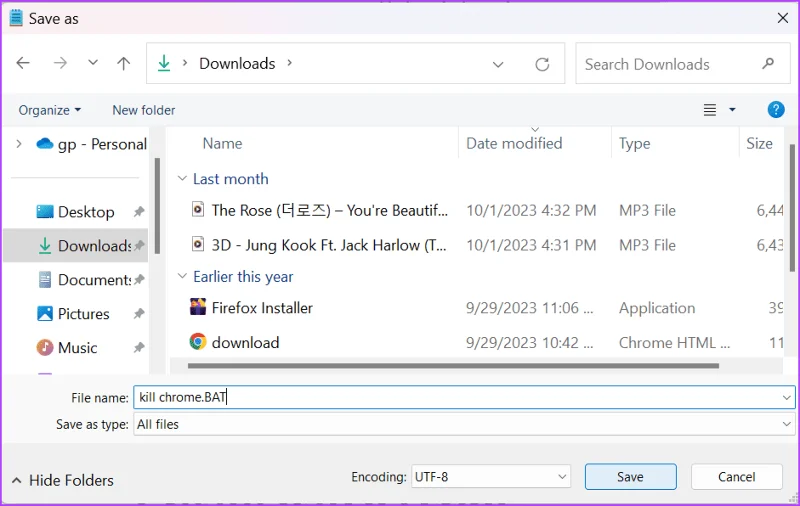Click the Documents icon in sidebar
This screenshot has width=800, height=506.
pos(45,280)
